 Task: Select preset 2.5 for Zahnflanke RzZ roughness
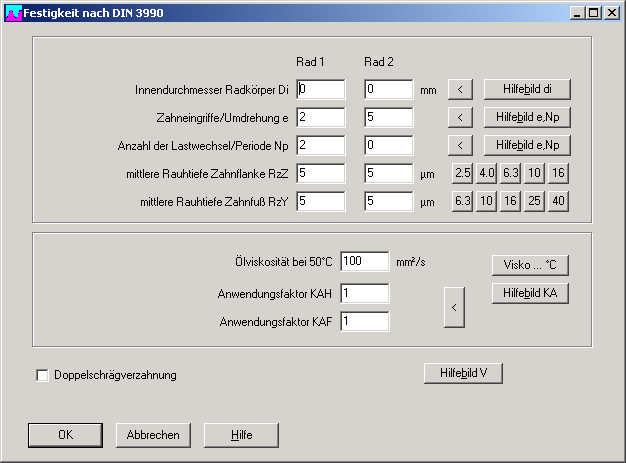pos(462,173)
